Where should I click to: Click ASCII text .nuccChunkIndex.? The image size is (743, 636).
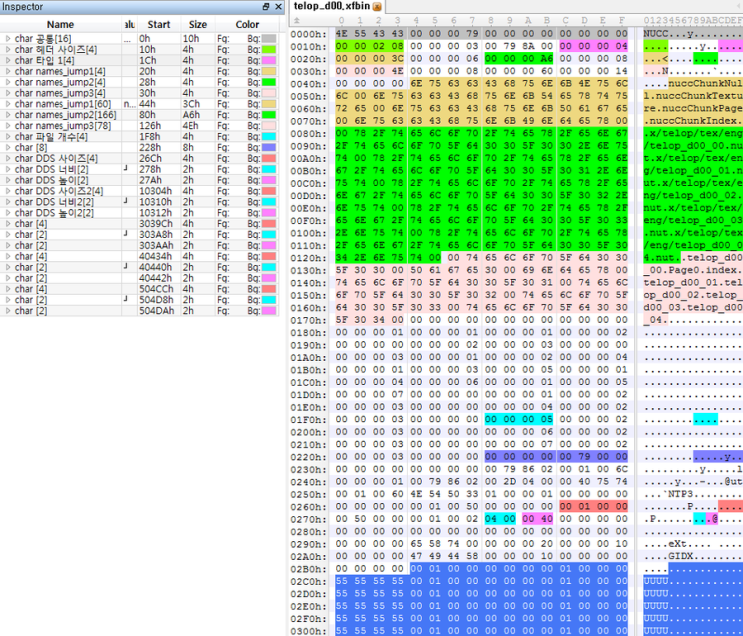click(x=693, y=121)
